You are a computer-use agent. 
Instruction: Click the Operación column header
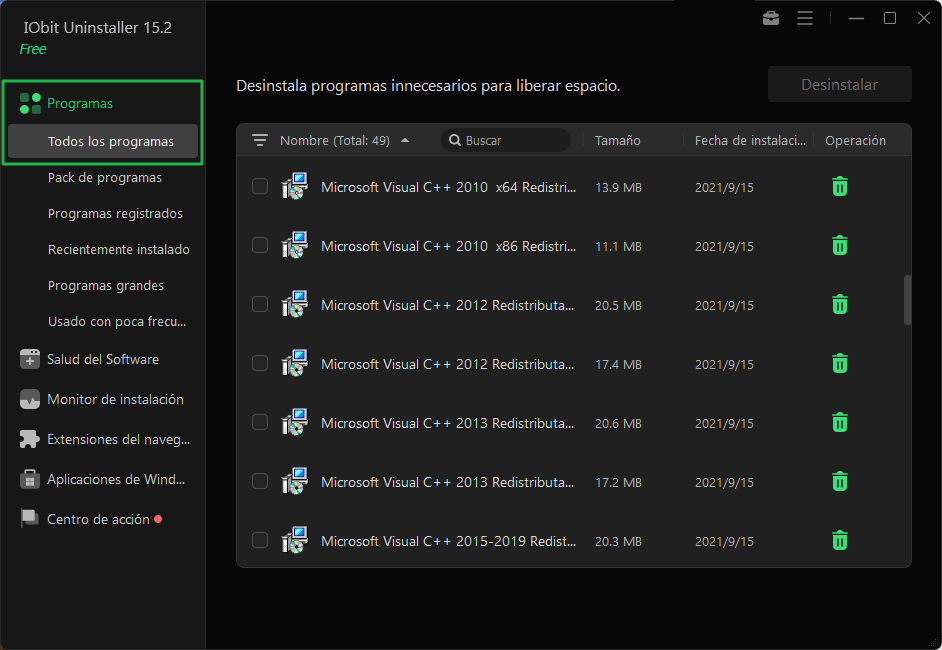[855, 141]
